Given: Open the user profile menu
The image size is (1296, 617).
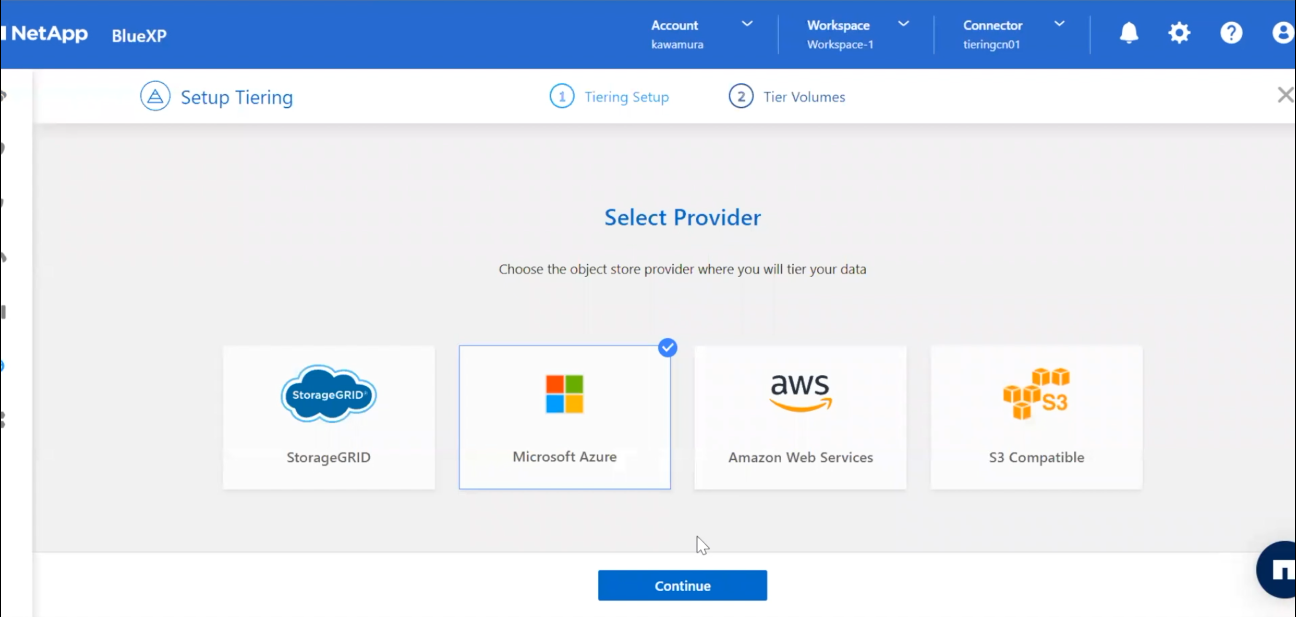Looking at the screenshot, I should 1283,33.
